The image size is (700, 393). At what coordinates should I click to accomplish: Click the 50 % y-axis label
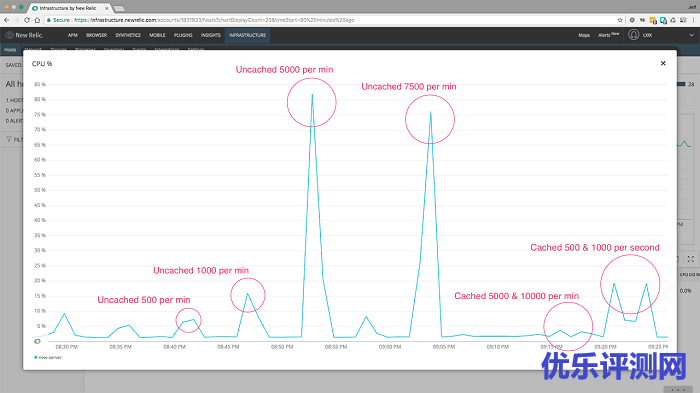(x=40, y=190)
